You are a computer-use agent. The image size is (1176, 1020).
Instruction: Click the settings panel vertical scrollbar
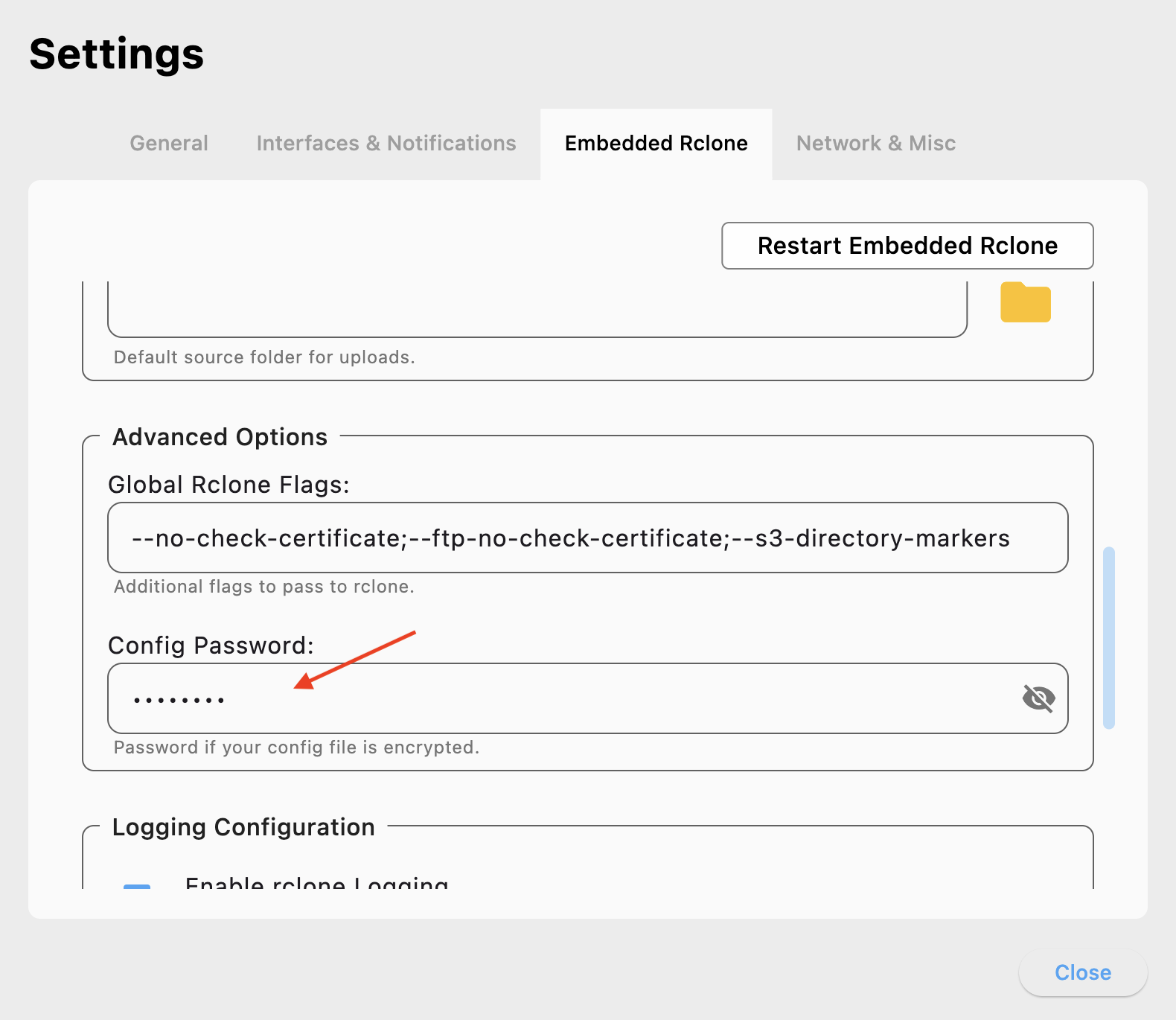pyautogui.click(x=1109, y=638)
